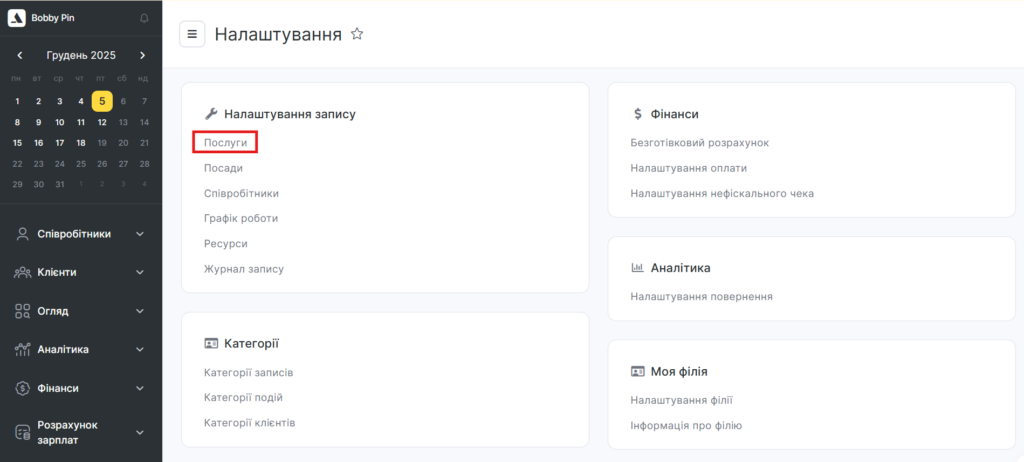Screen dimensions: 1024x462
Task: Select December 17 in the calendar
Action: 59,143
